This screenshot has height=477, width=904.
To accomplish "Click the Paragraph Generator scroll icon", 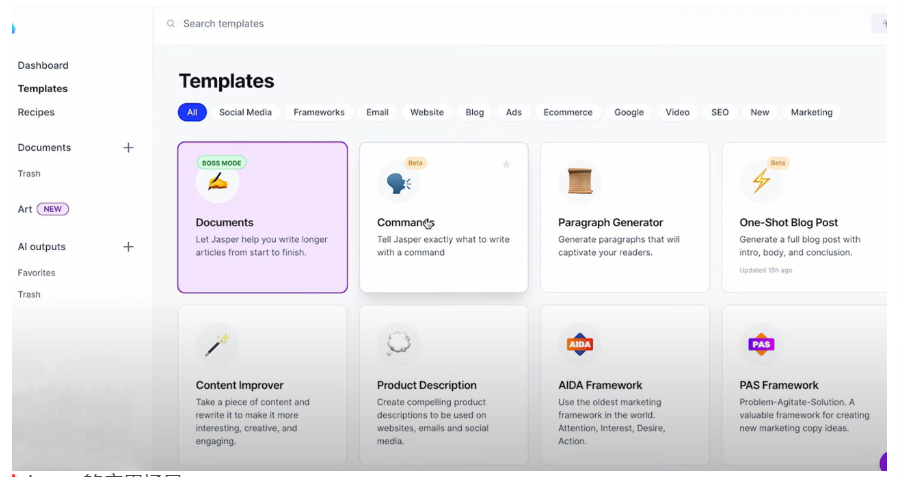I will [579, 182].
